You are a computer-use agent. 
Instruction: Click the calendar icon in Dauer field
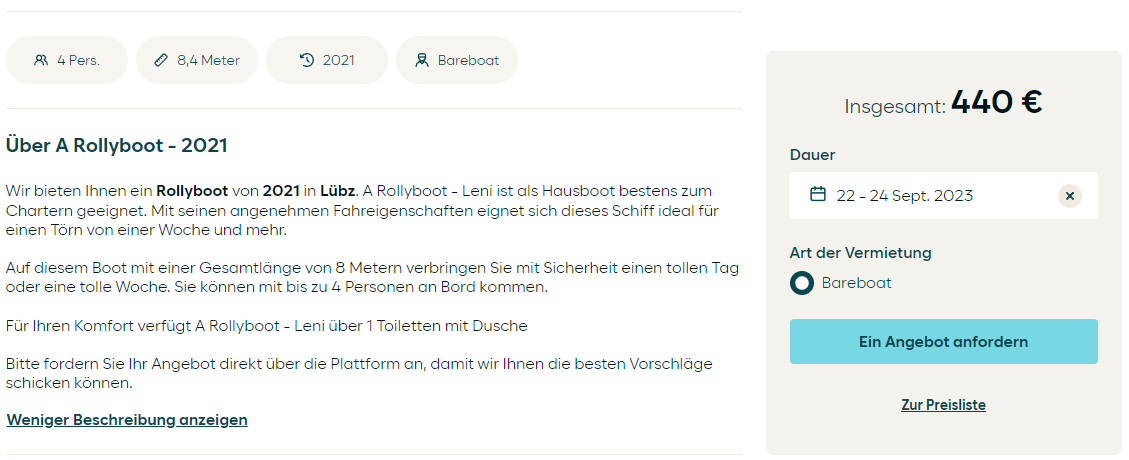(x=818, y=194)
